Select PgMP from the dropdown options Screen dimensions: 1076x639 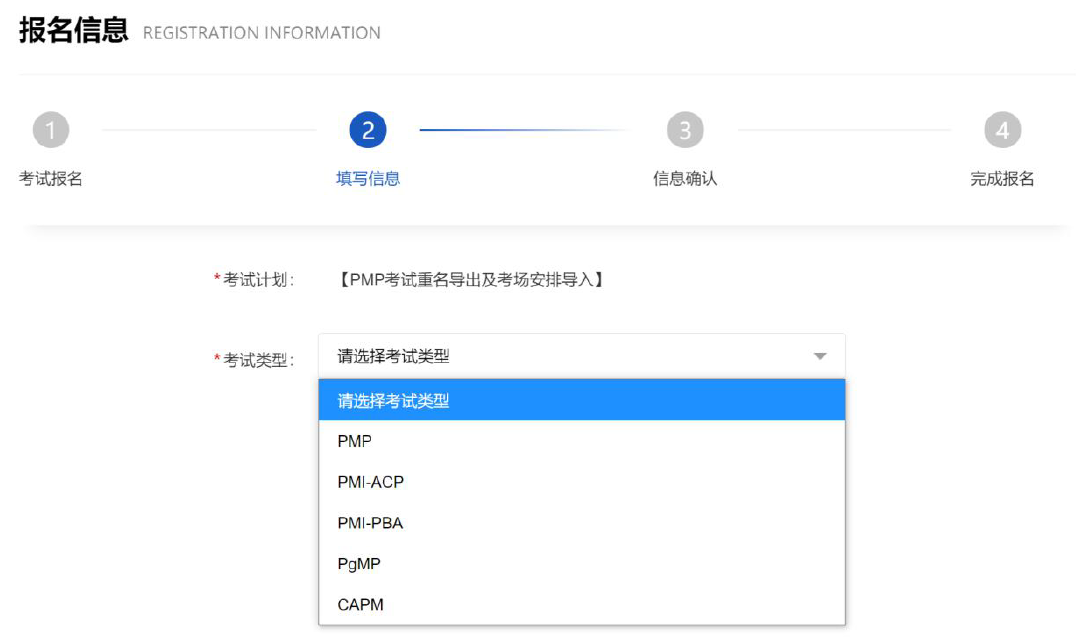(581, 564)
